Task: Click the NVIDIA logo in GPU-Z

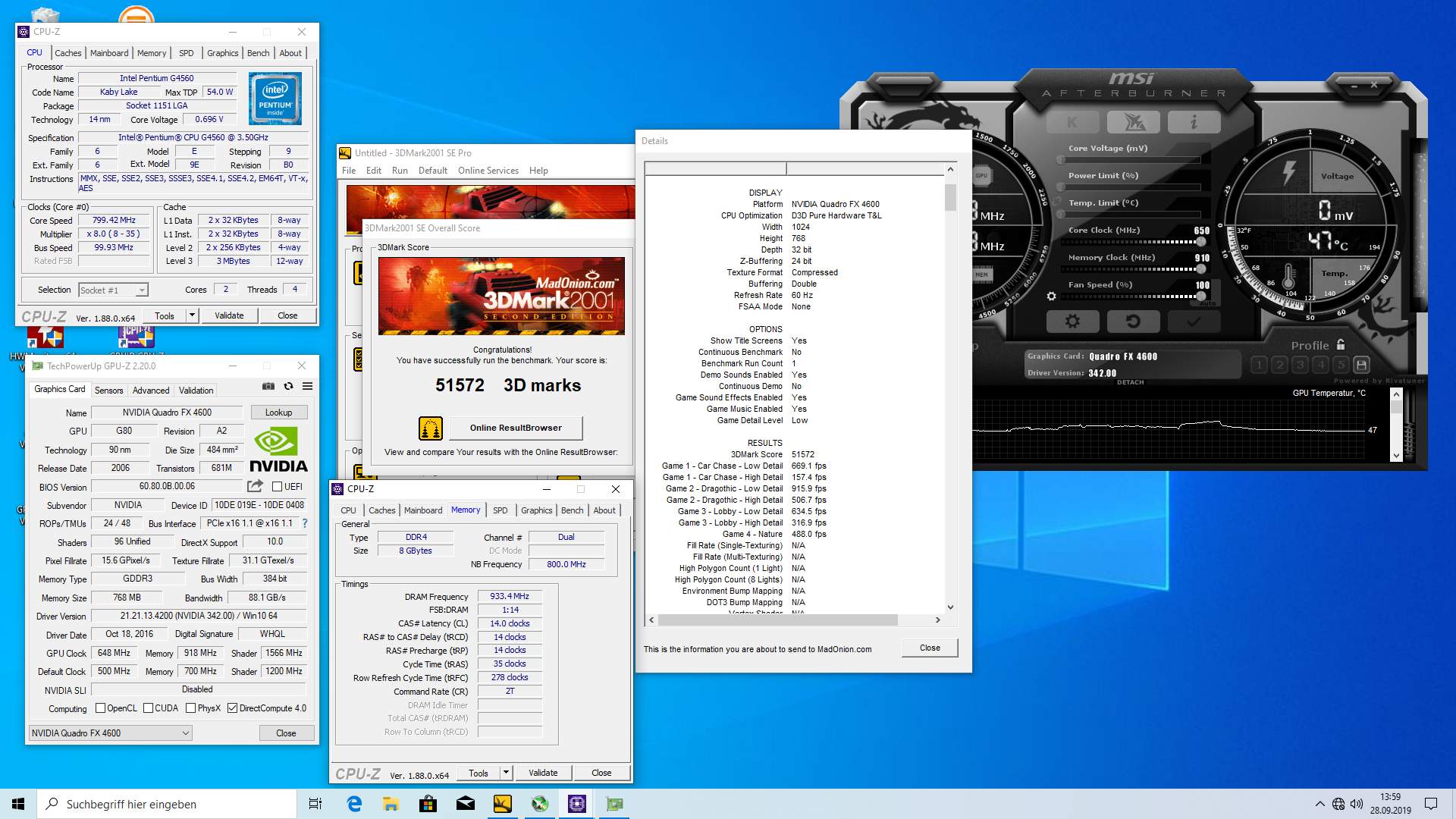Action: 278,450
